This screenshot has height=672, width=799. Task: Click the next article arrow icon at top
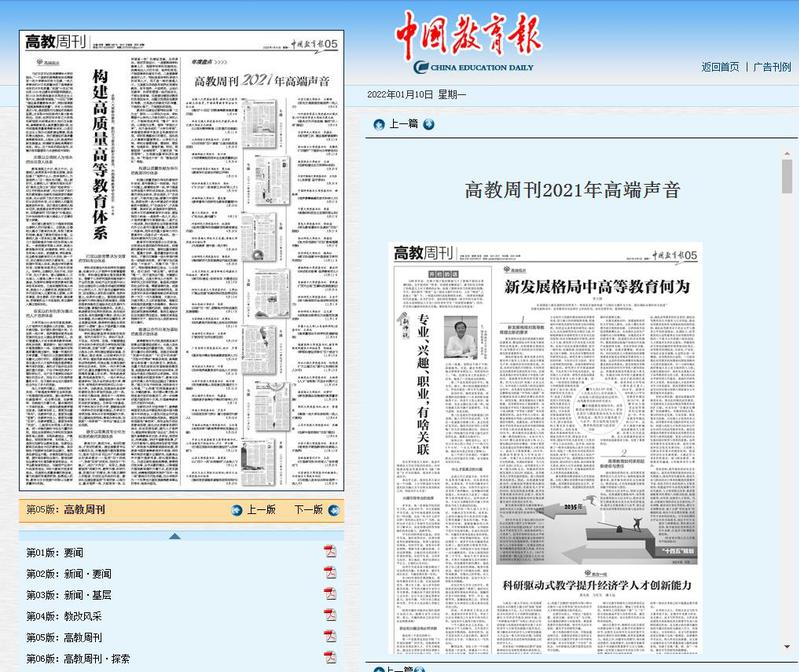429,124
